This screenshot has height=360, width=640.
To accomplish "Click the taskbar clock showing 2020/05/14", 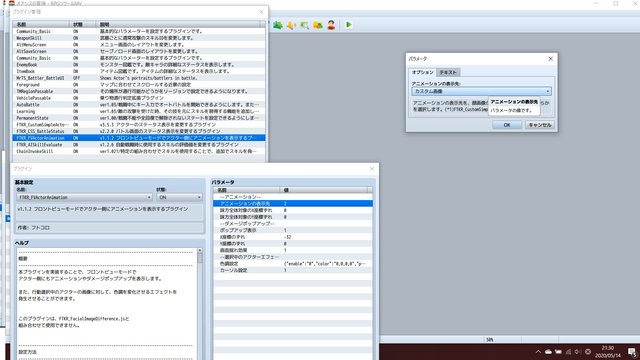I will coord(607,352).
